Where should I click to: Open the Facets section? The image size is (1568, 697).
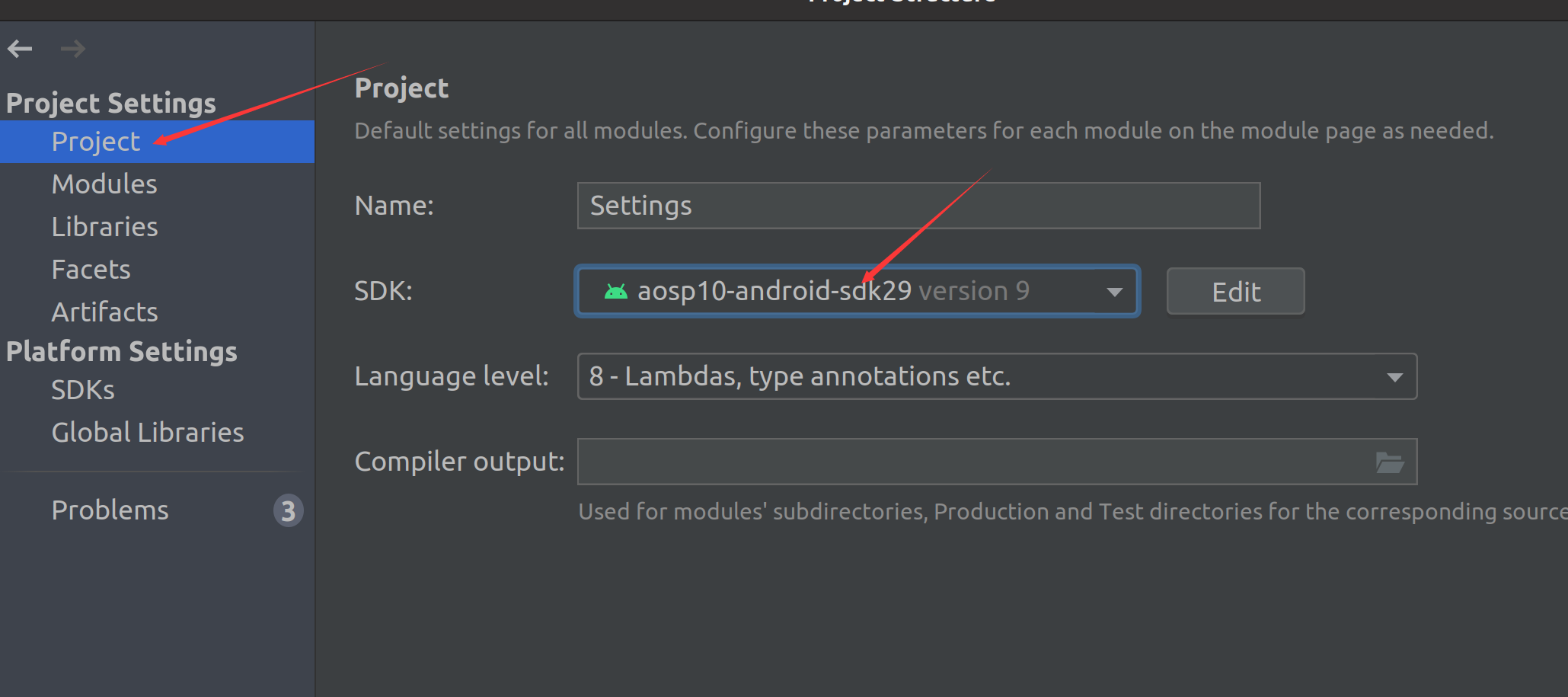click(x=91, y=270)
